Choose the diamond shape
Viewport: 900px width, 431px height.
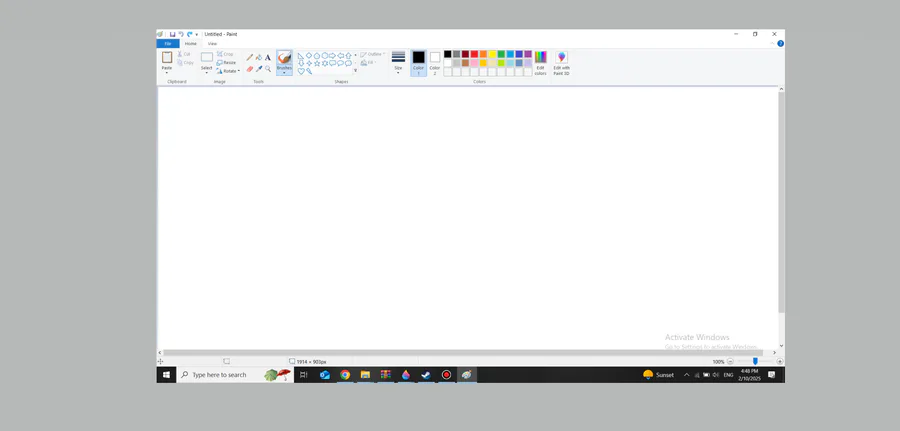click(x=309, y=56)
